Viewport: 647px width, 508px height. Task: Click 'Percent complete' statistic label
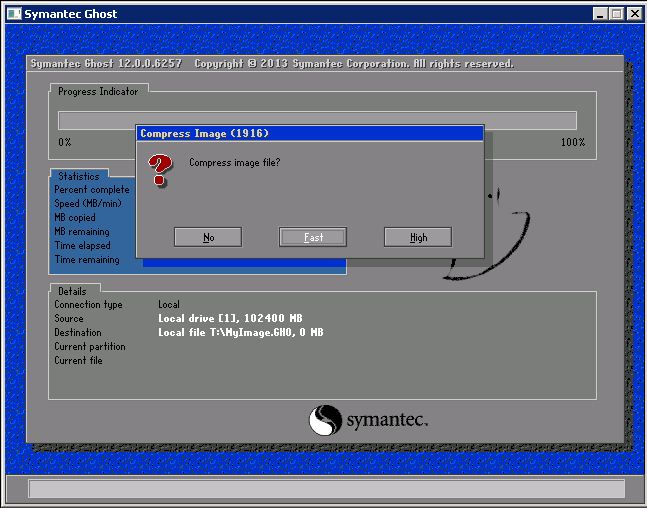coord(92,190)
